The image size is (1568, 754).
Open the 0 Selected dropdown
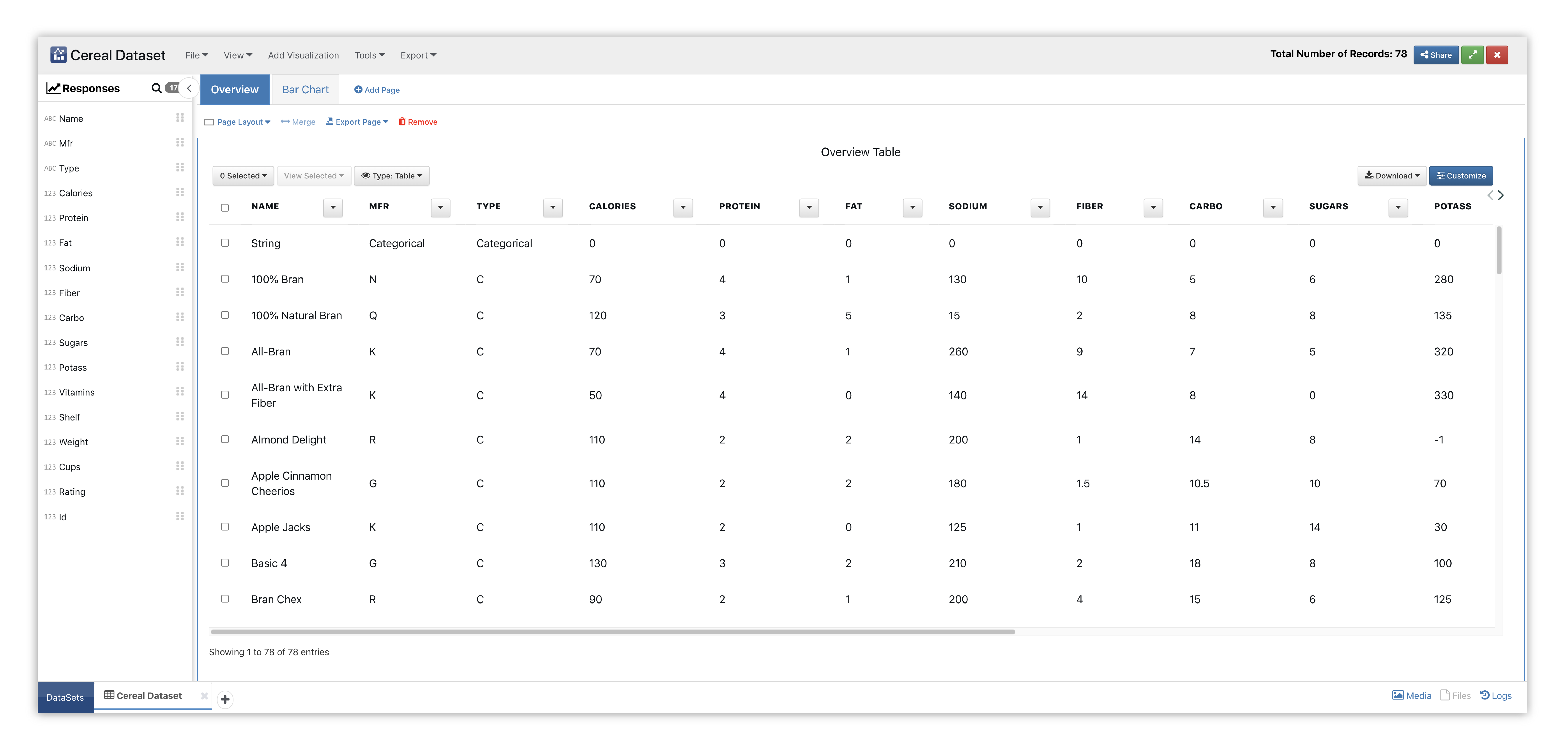tap(244, 176)
